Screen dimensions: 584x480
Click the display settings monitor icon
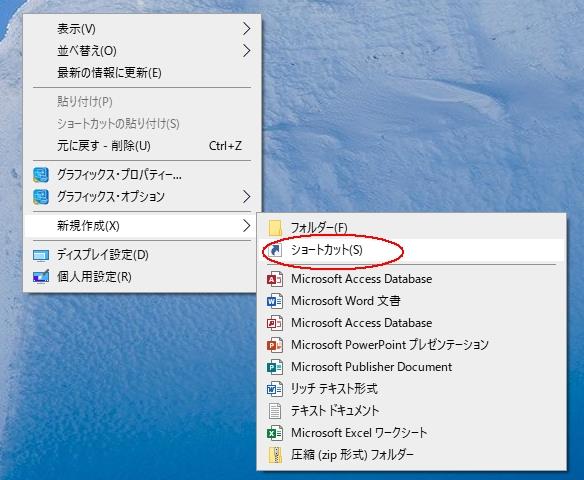tap(41, 255)
